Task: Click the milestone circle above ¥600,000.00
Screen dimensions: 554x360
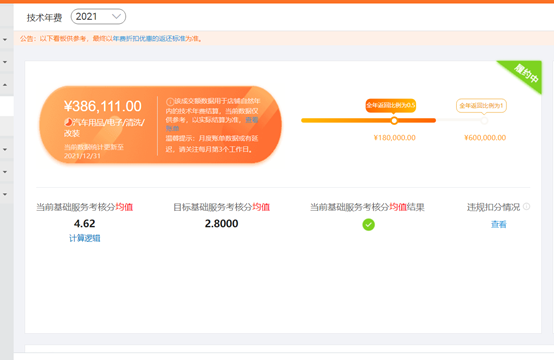Action: (484, 120)
